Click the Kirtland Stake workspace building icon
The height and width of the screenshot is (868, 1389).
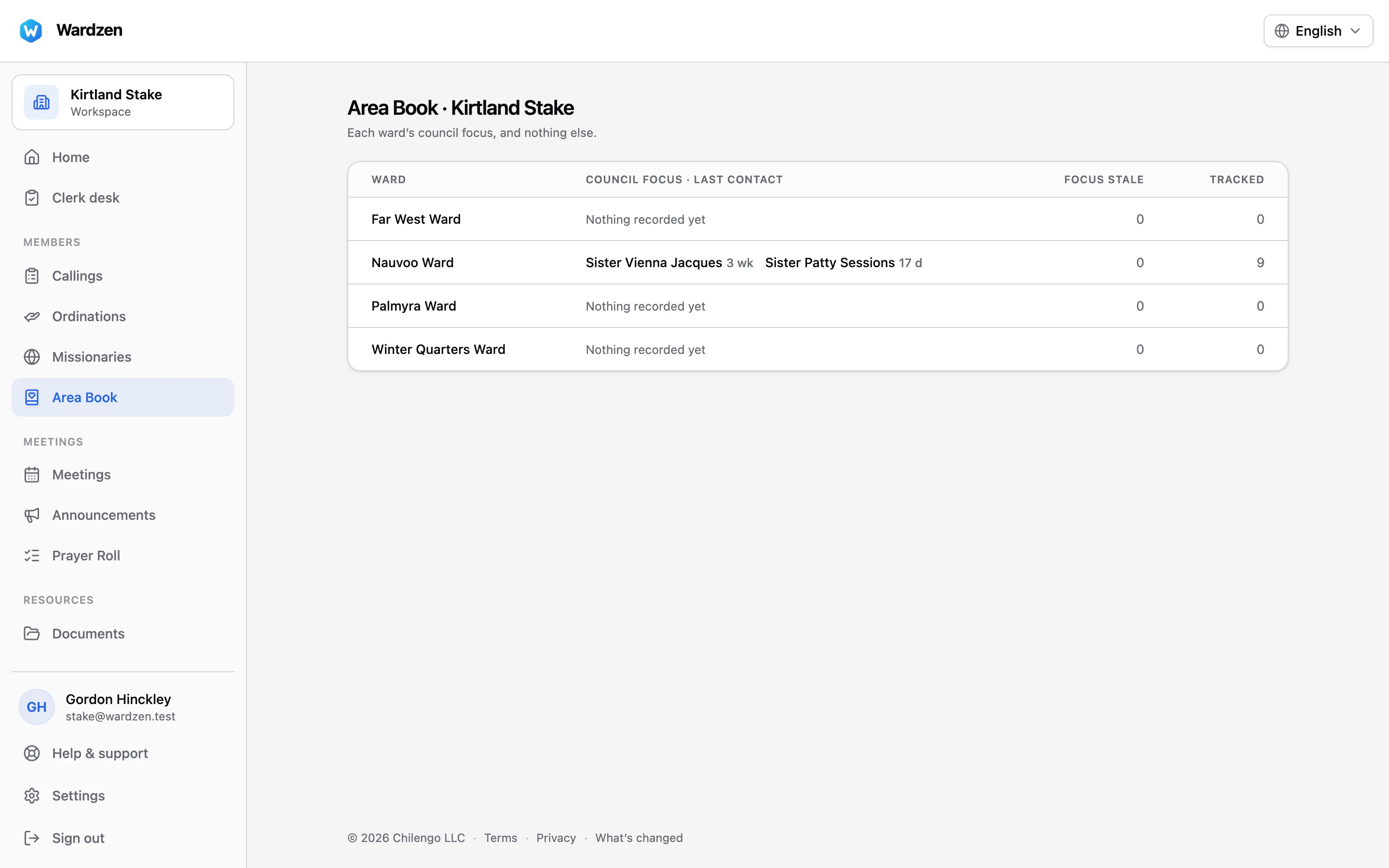coord(41,102)
